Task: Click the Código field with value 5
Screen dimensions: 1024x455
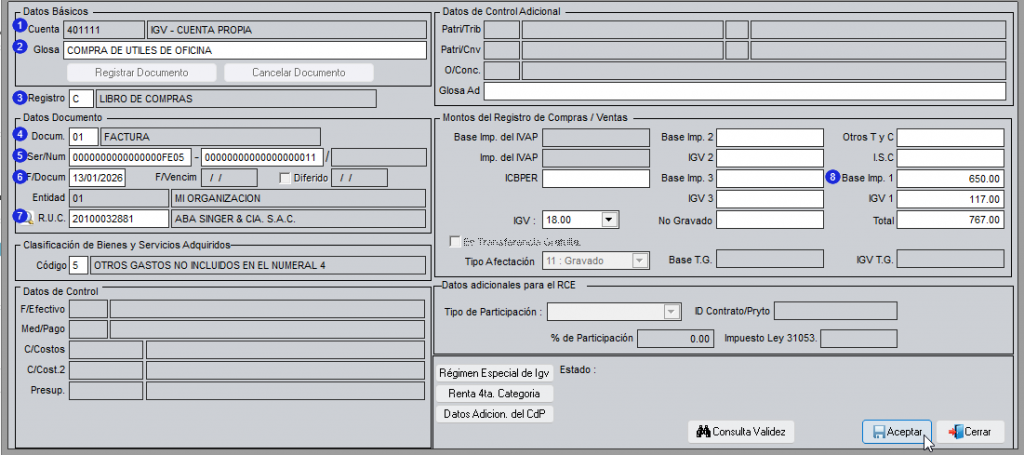Action: 78,266
